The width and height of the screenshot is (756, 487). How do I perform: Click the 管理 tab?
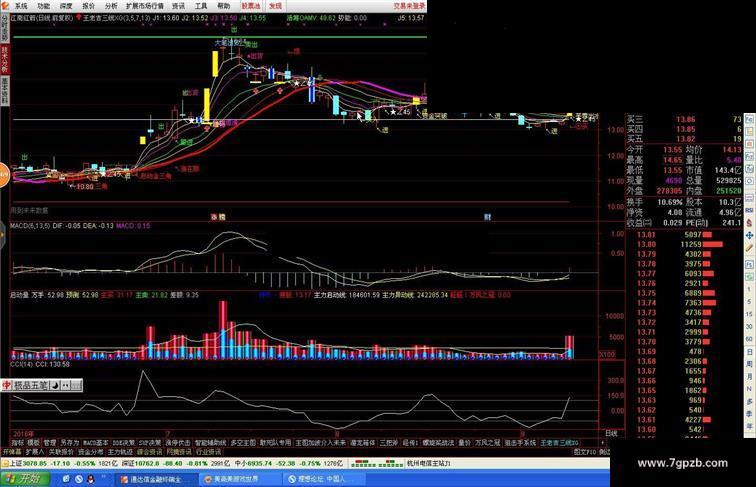coord(50,443)
